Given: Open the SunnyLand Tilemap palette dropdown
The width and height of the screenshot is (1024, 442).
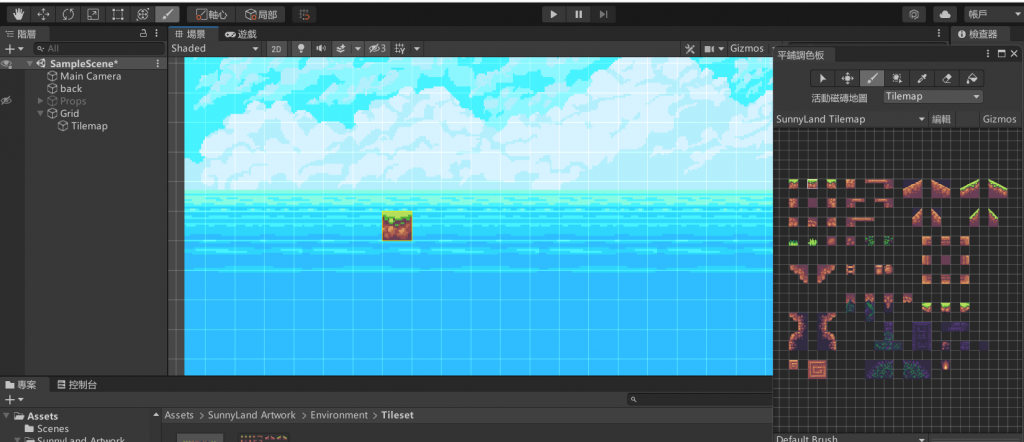Looking at the screenshot, I should tap(850, 119).
